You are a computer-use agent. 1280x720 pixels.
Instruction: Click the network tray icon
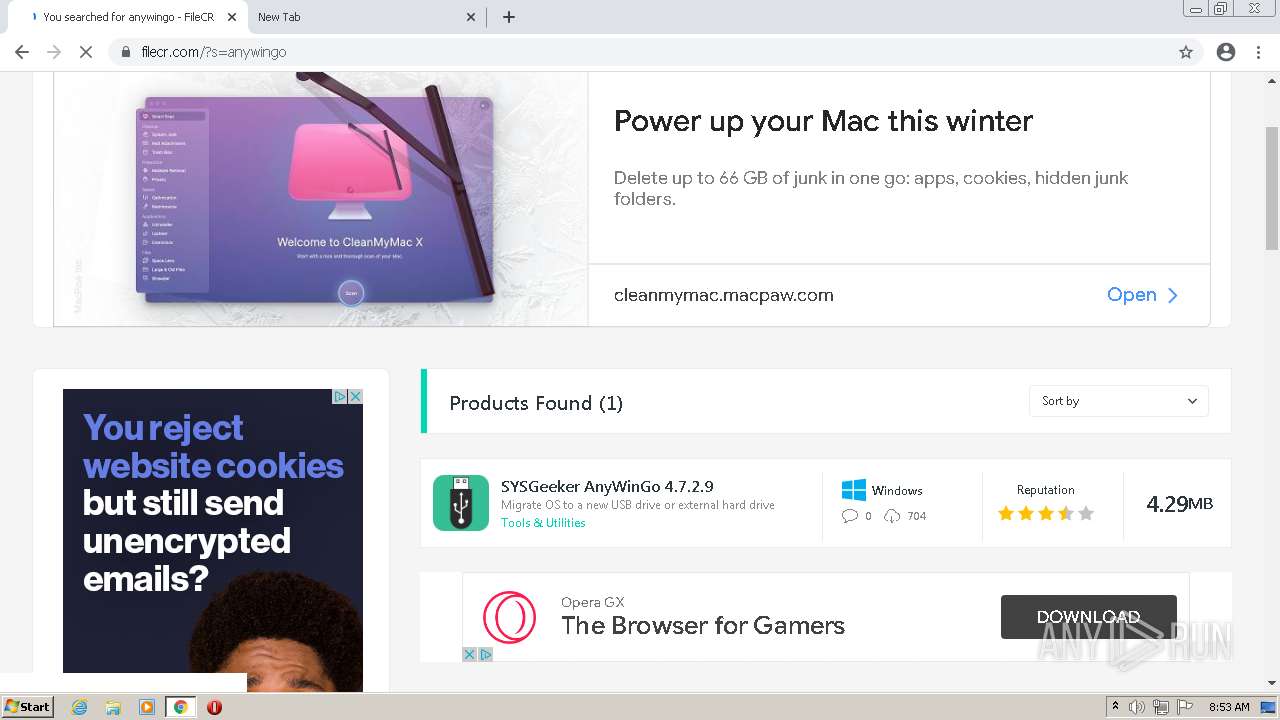[x=1161, y=707]
